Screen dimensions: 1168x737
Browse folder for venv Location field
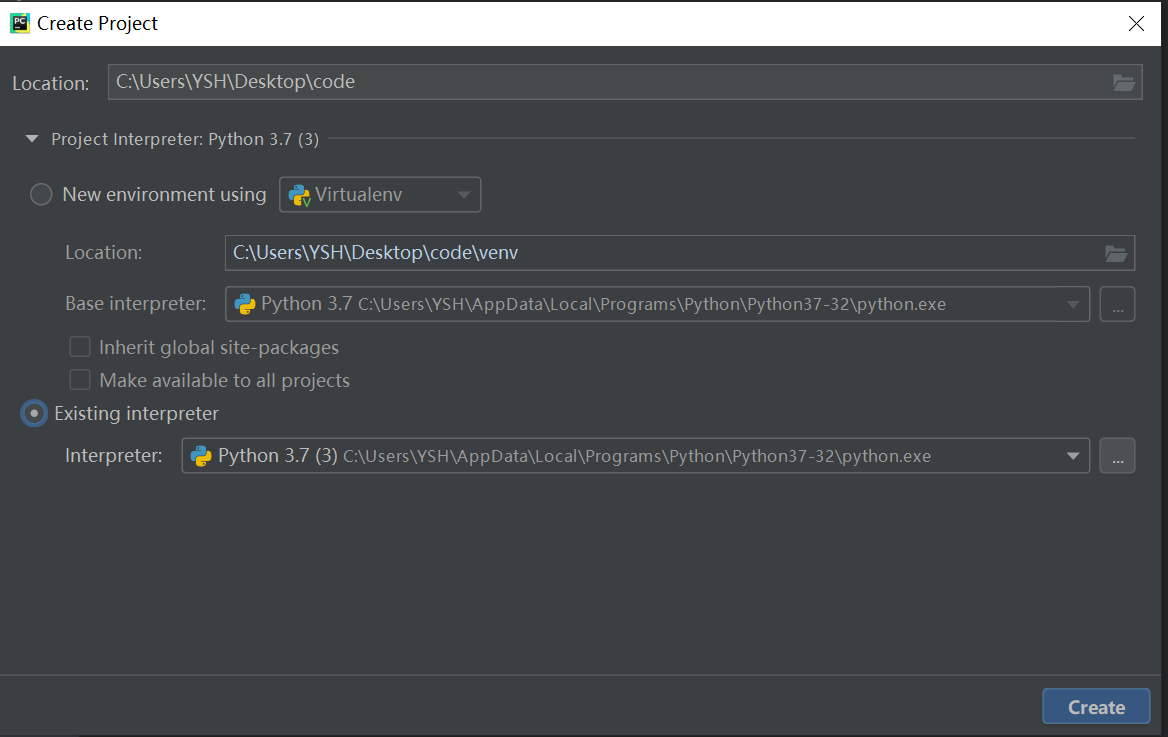[1115, 253]
